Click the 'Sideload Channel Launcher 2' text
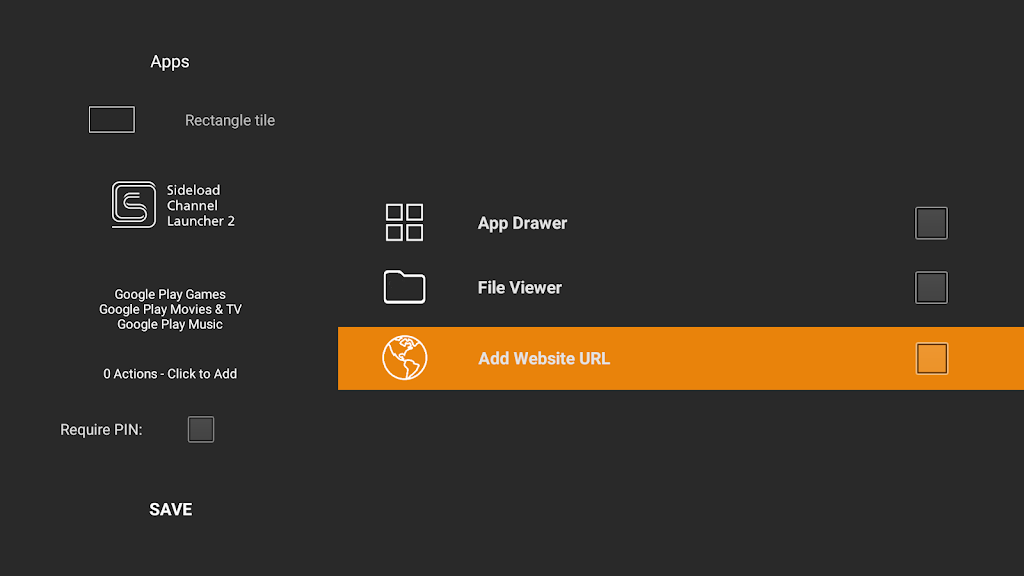The width and height of the screenshot is (1024, 576). (x=200, y=206)
